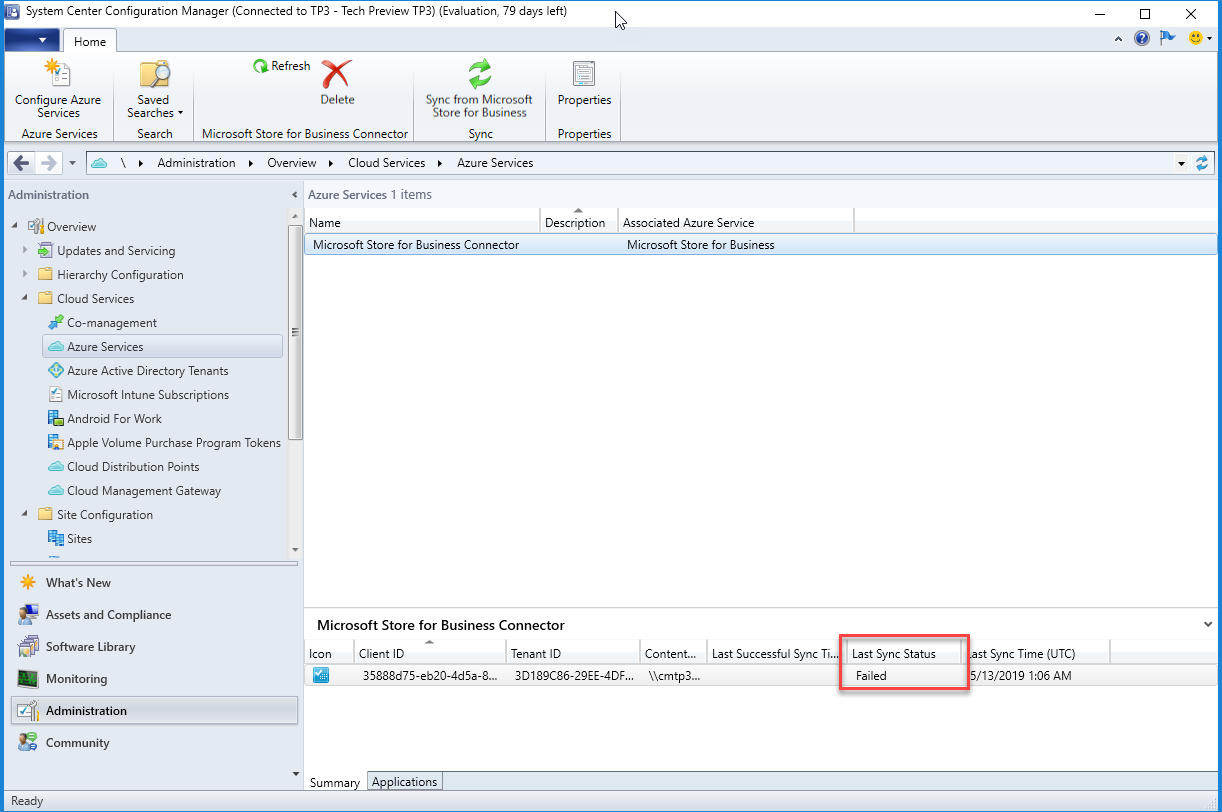
Task: Sync from Microsoft Store for Business
Action: click(x=479, y=89)
